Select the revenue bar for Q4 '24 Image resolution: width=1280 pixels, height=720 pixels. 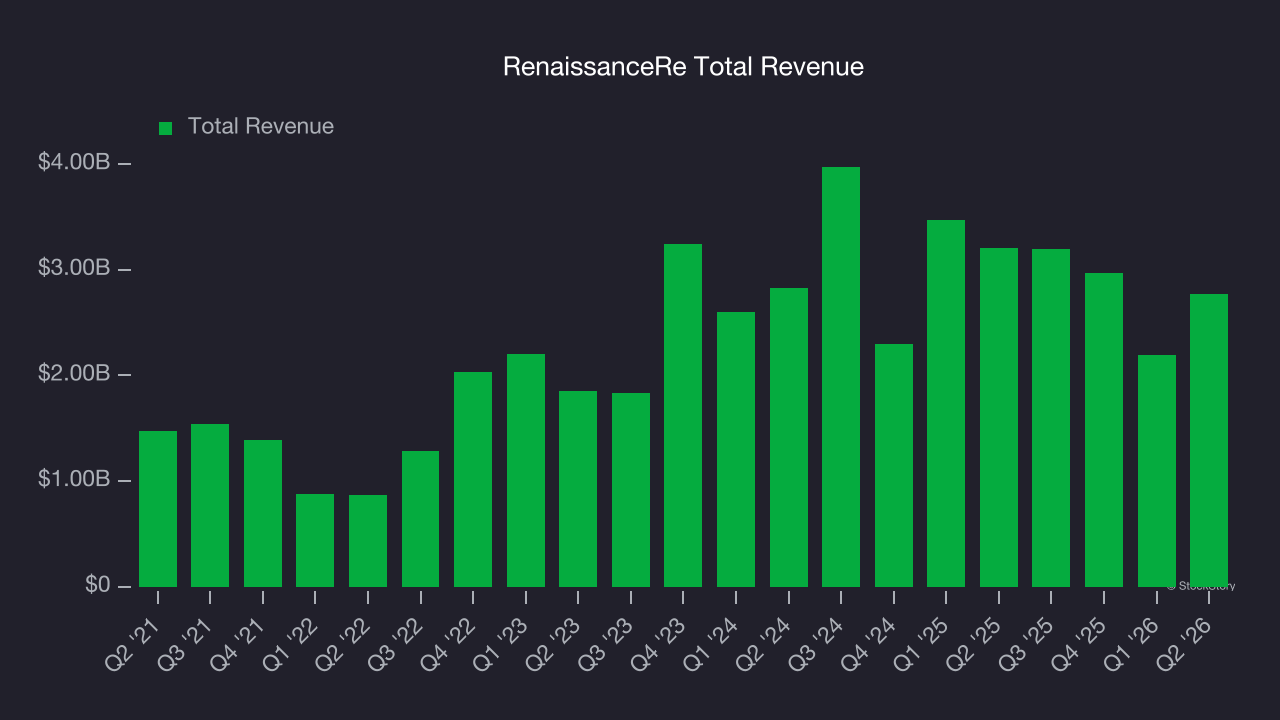894,465
